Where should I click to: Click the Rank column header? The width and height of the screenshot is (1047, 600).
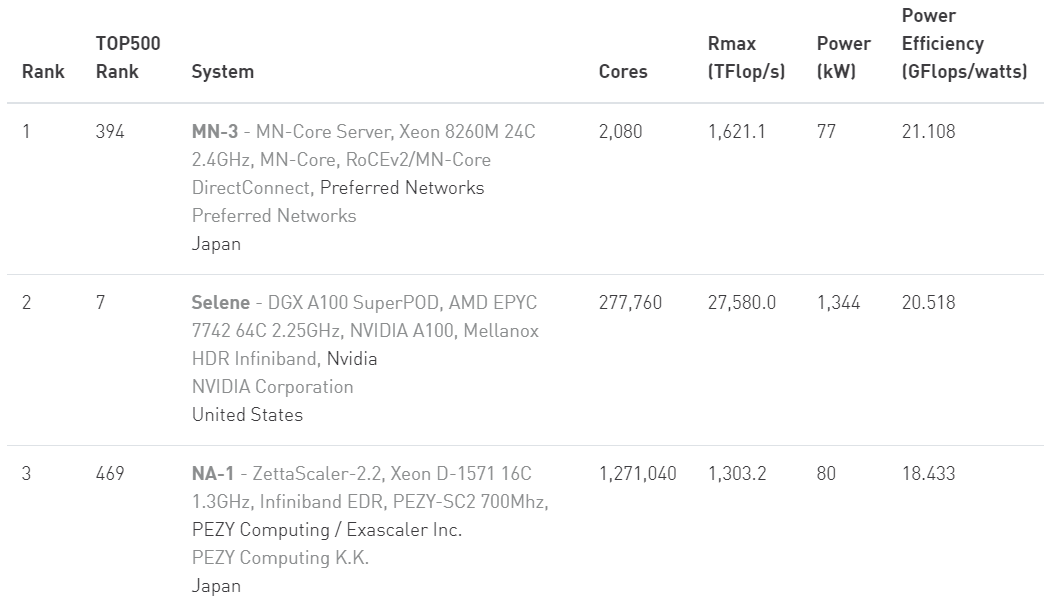pos(43,72)
